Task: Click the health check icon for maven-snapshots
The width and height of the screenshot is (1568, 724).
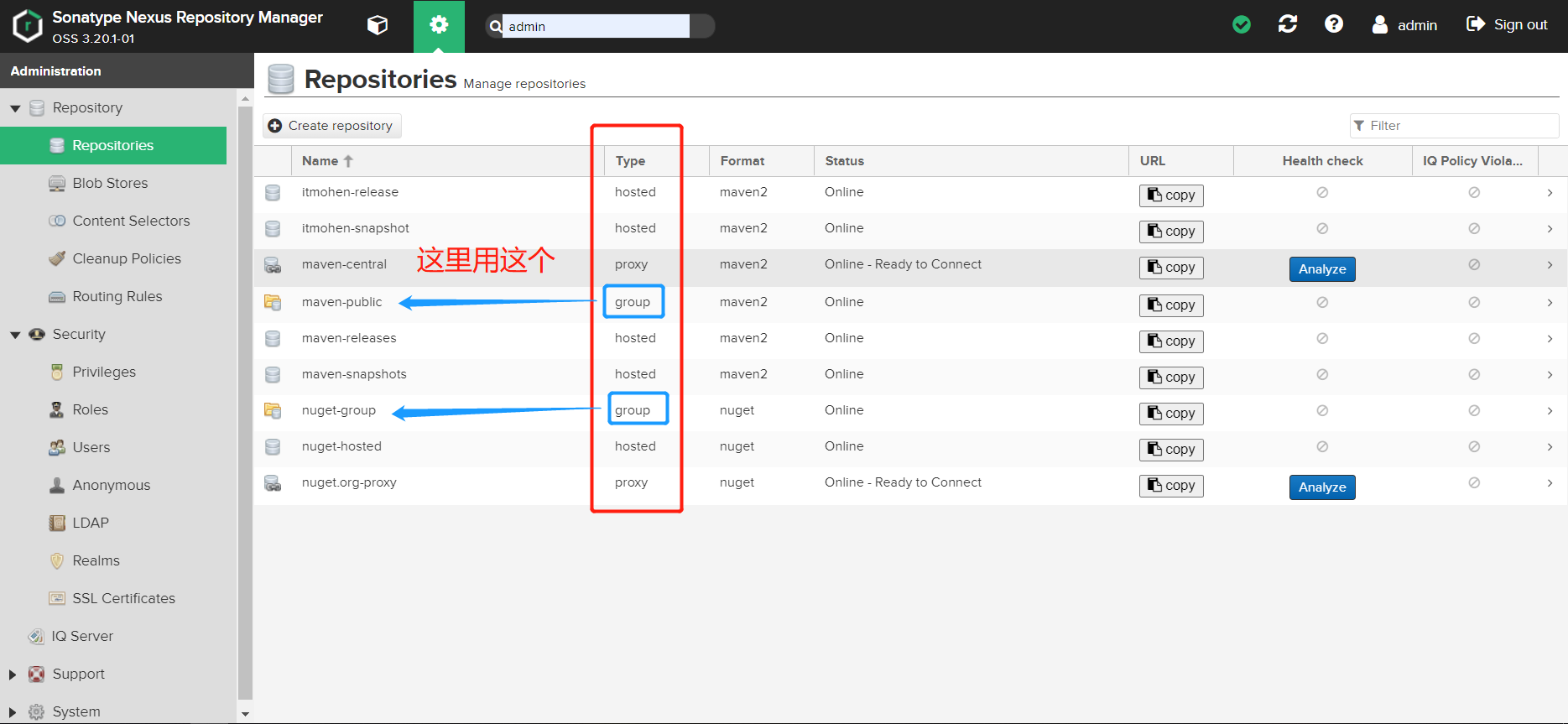Action: point(1322,374)
